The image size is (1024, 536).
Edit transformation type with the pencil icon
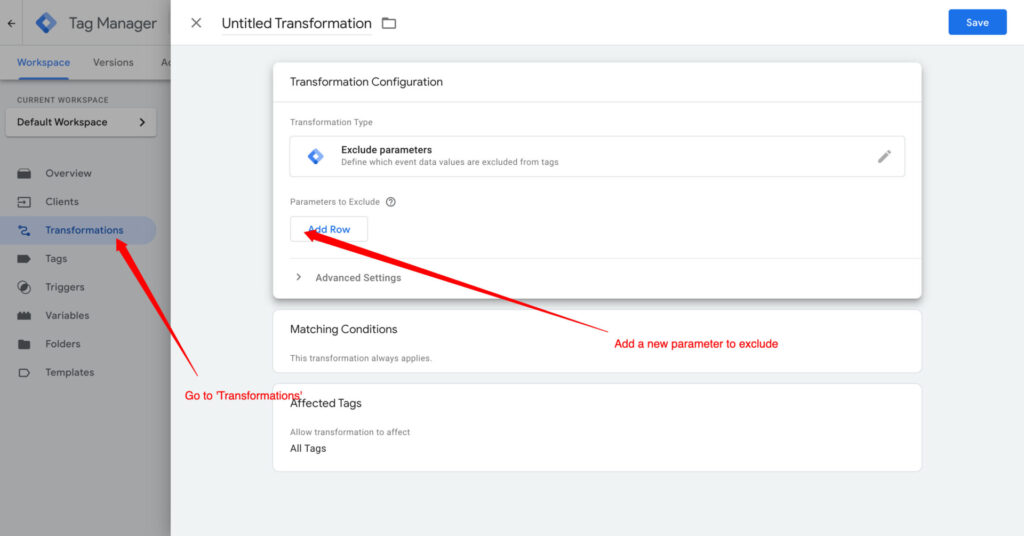point(884,157)
